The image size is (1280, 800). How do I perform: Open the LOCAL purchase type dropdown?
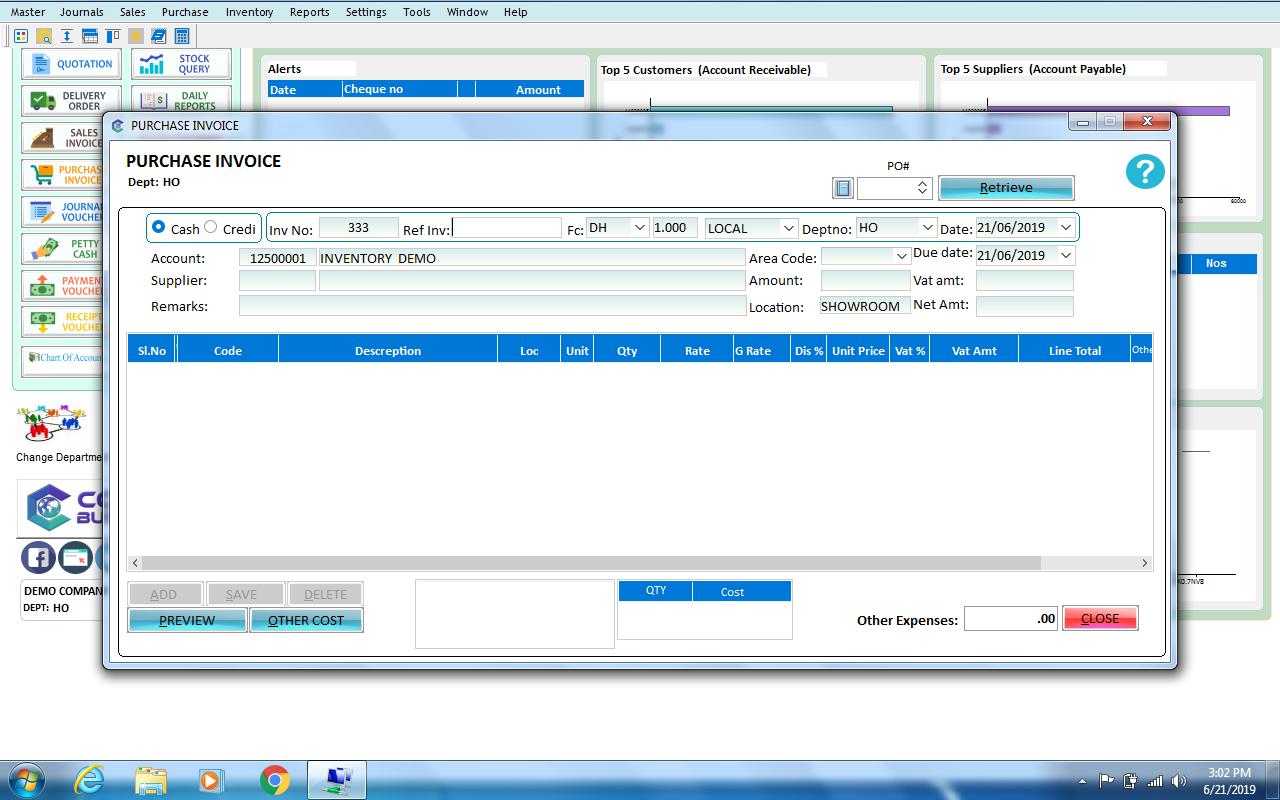[786, 228]
